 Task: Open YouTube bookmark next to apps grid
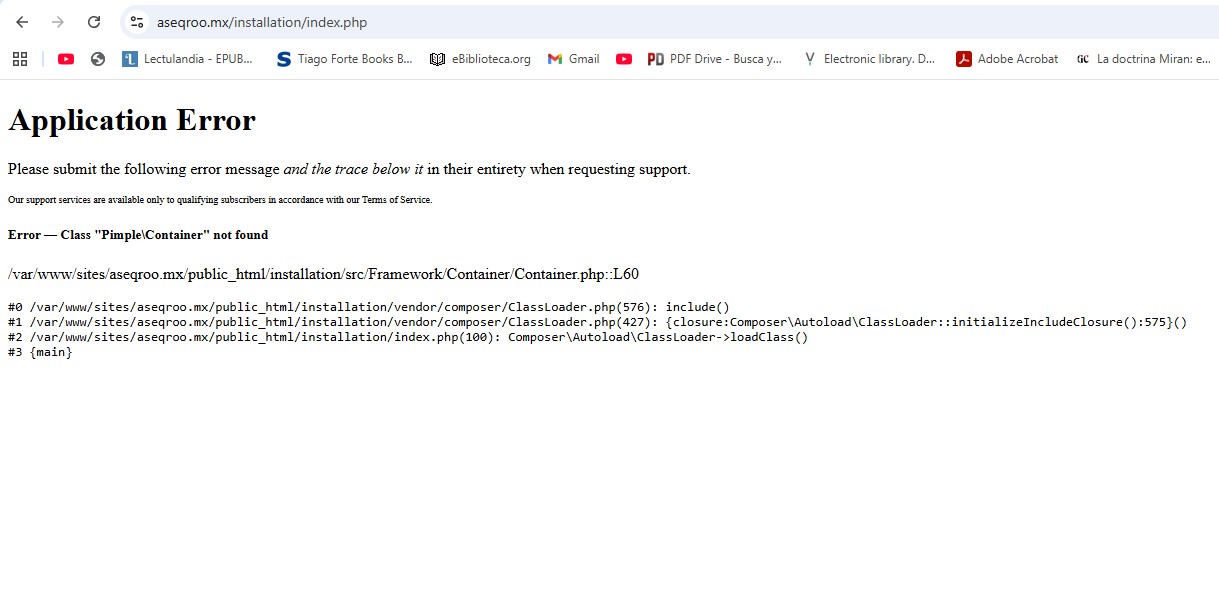(66, 59)
